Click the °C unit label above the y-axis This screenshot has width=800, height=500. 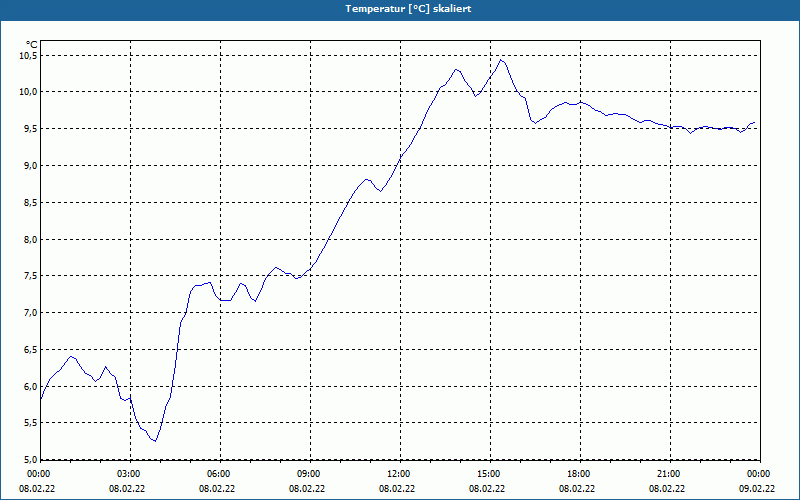pyautogui.click(x=32, y=45)
